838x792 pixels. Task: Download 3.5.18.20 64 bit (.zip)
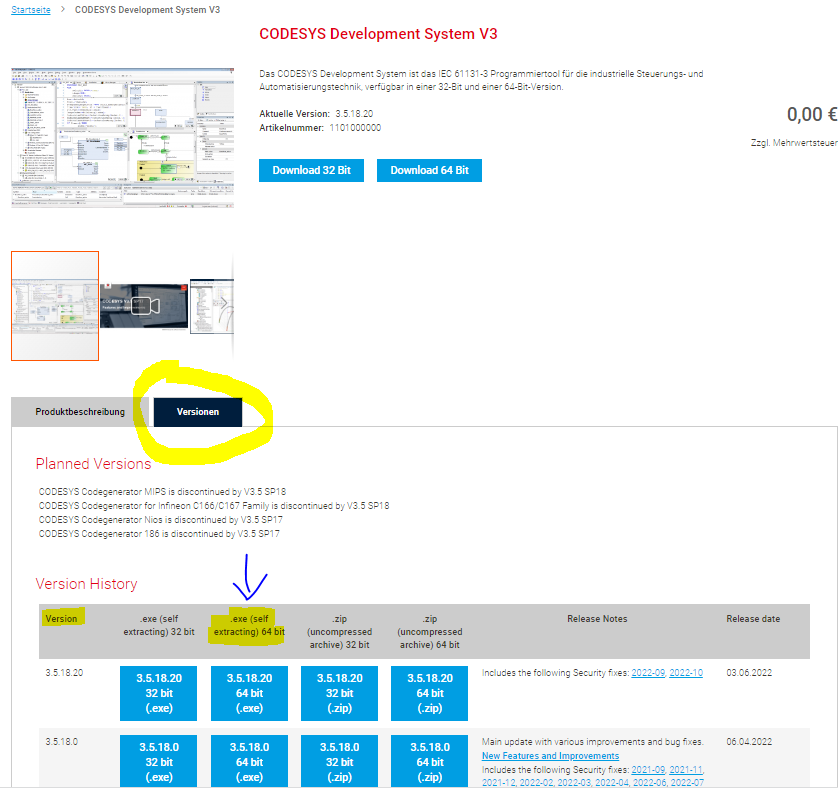click(x=430, y=693)
